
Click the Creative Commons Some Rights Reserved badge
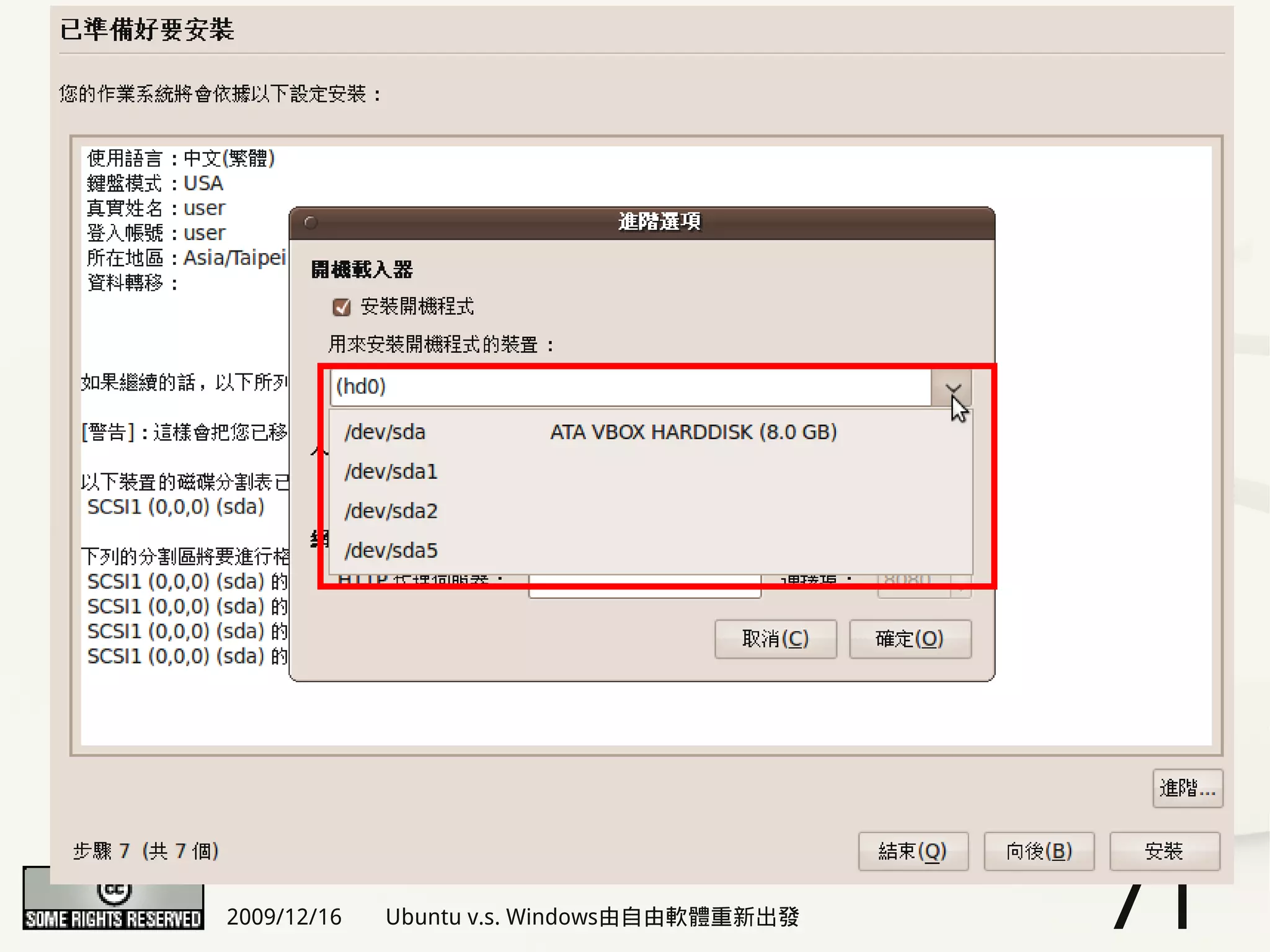[113, 906]
